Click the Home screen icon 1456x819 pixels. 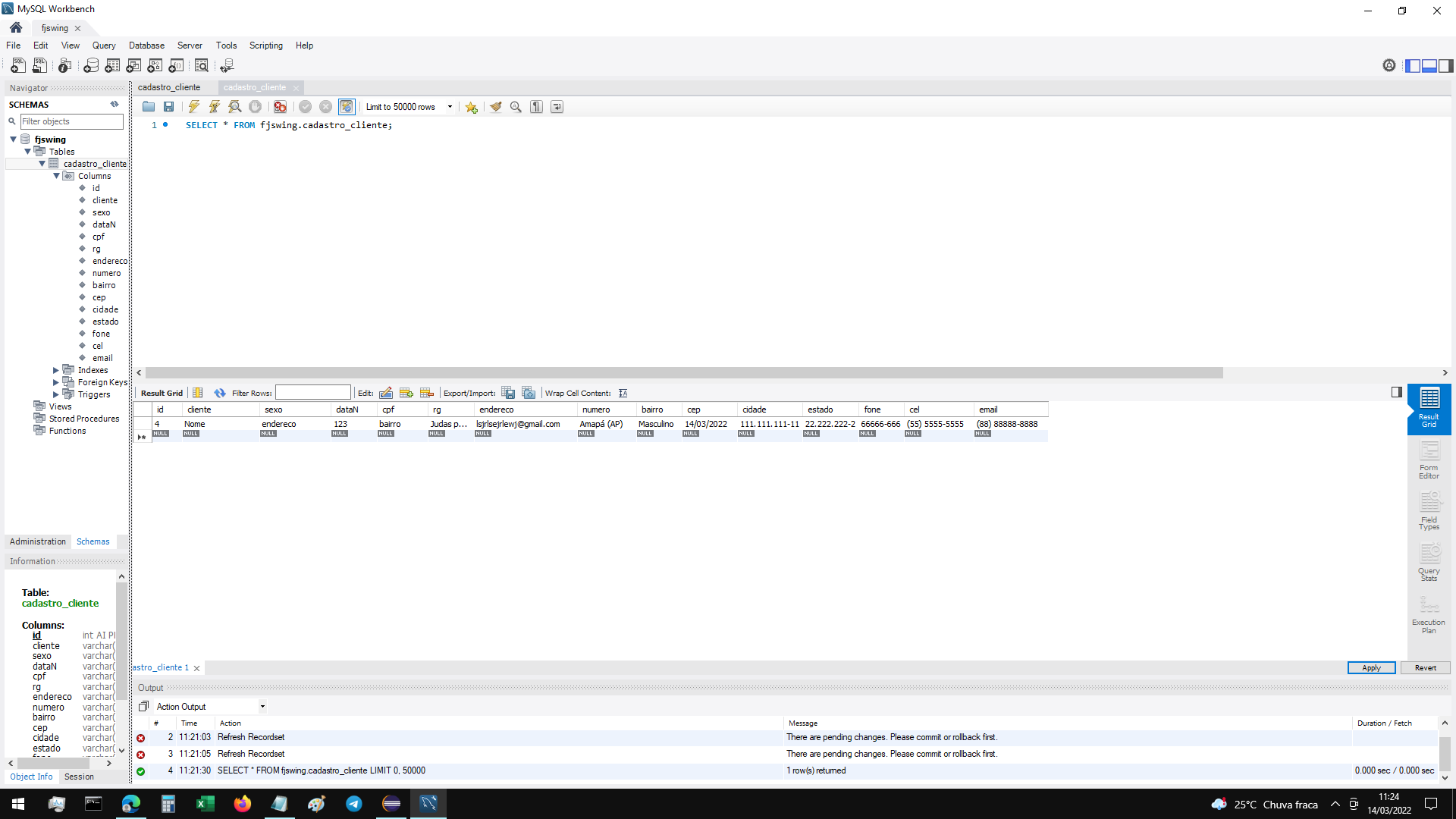click(x=16, y=27)
